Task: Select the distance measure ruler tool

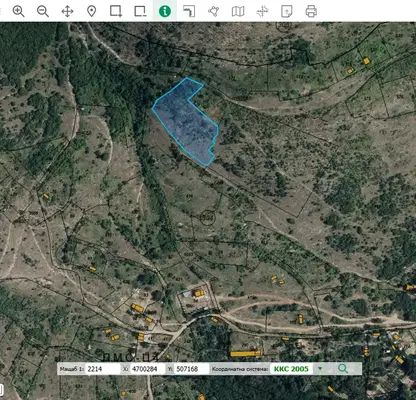Action: click(x=189, y=11)
